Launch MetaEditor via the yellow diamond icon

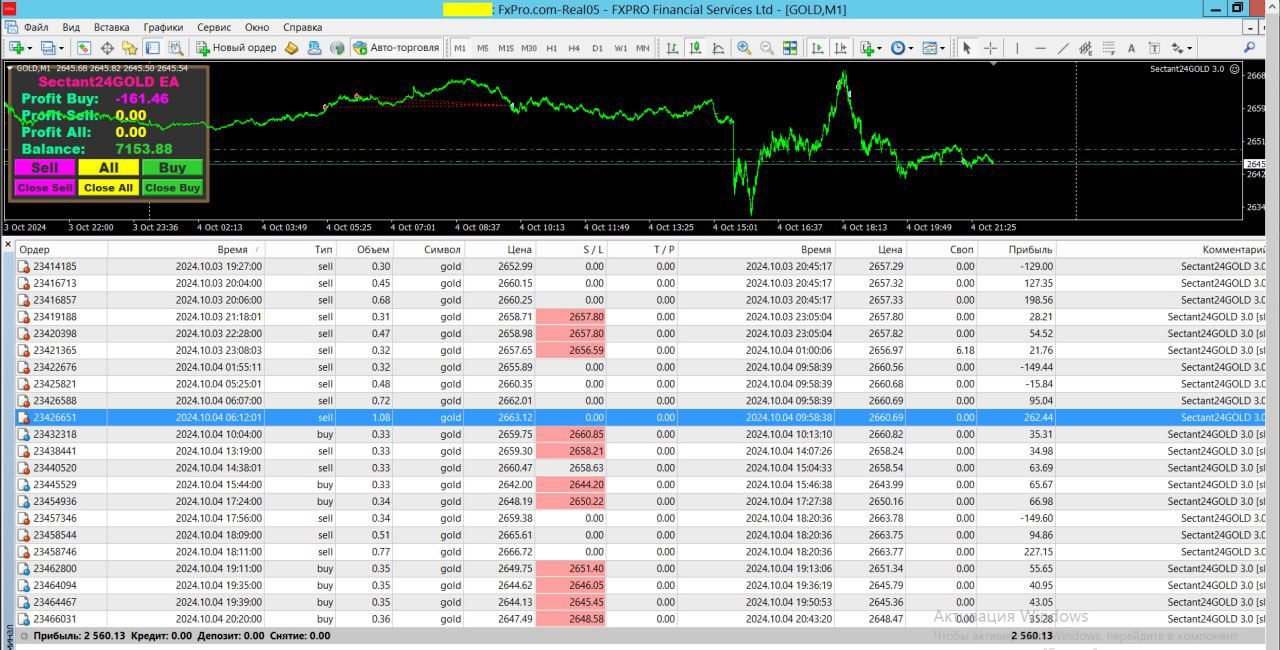click(292, 48)
